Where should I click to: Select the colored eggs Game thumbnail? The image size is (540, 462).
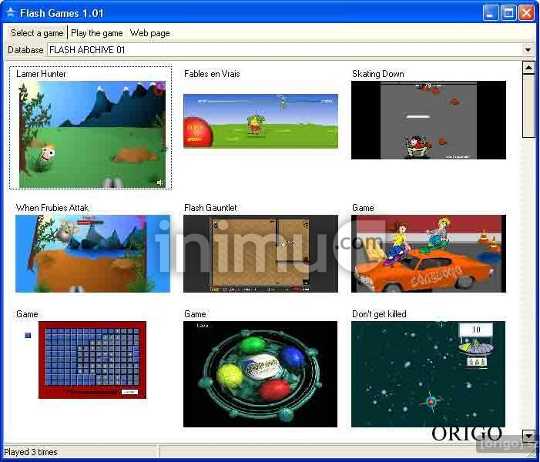tap(260, 374)
